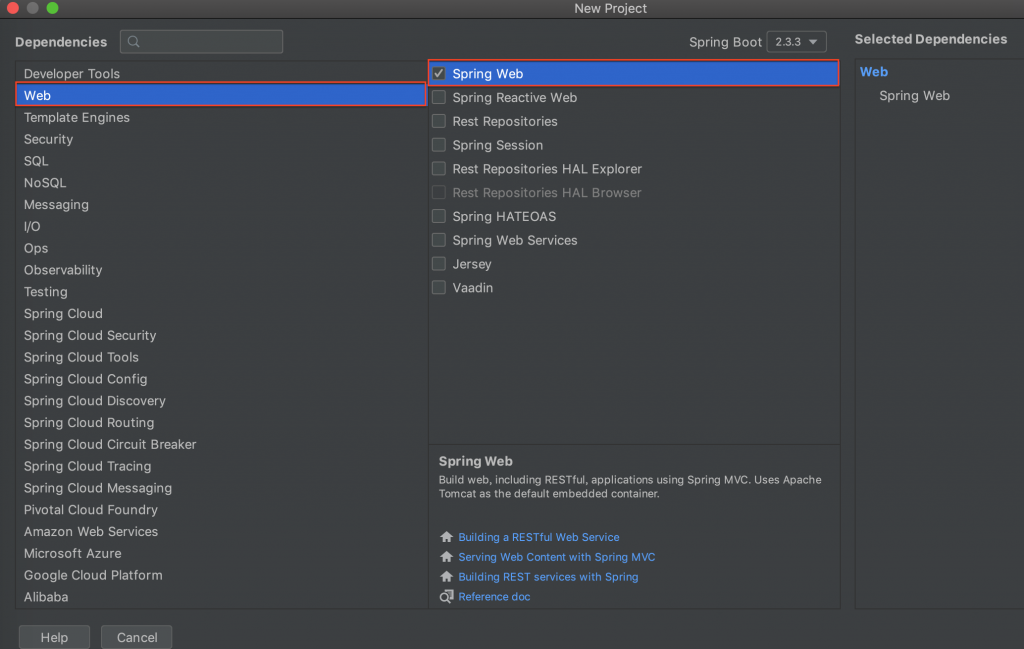This screenshot has width=1024, height=649.
Task: Tick the Spring Web Services checkbox
Action: (x=439, y=240)
